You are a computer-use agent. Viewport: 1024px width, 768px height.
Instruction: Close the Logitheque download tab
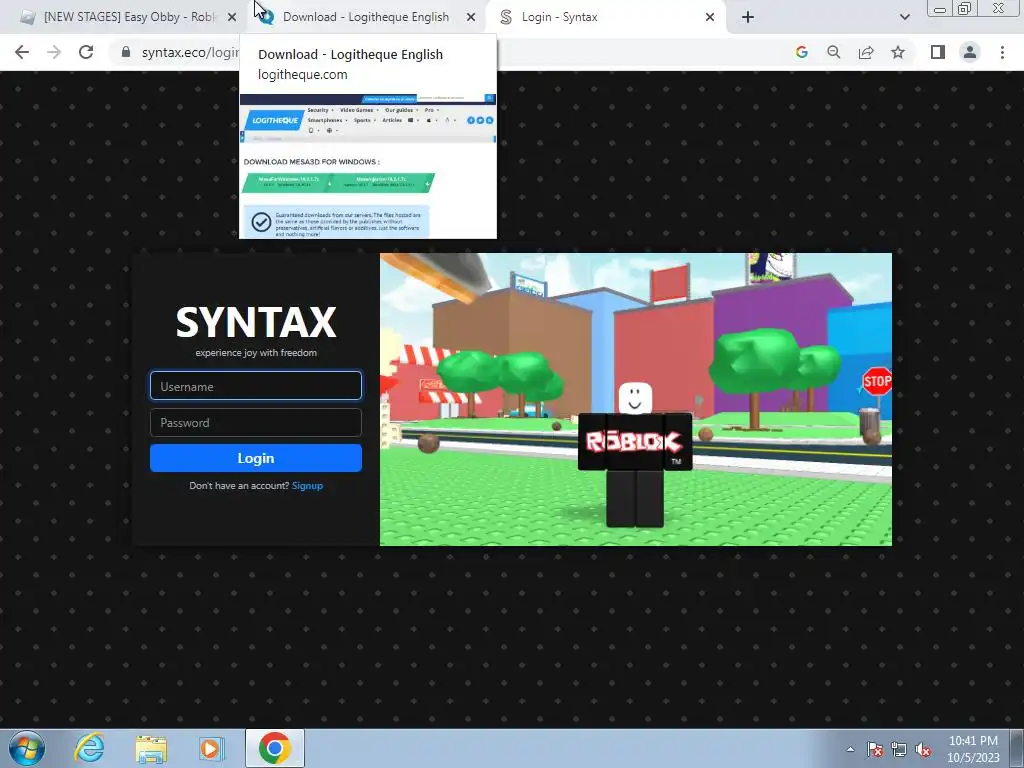[x=471, y=18]
